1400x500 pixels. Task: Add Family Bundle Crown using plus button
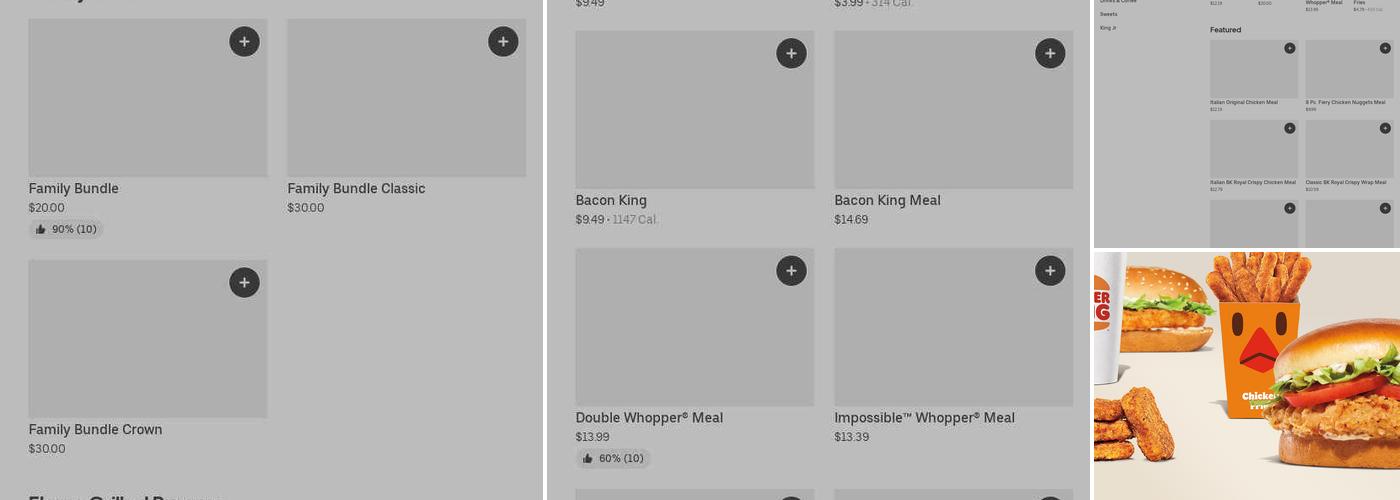(x=244, y=283)
